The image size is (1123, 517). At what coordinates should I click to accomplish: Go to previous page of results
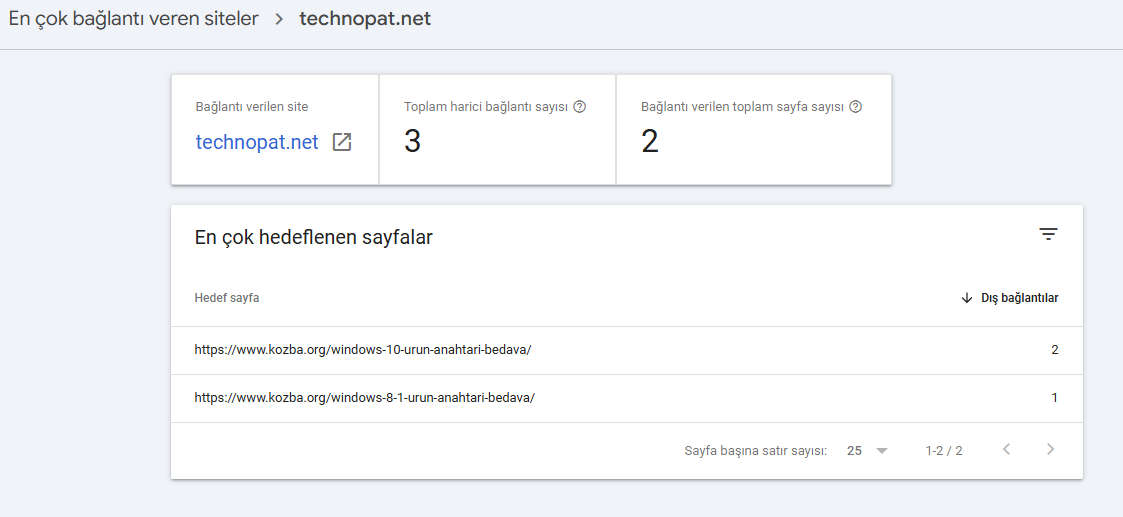pyautogui.click(x=1006, y=450)
